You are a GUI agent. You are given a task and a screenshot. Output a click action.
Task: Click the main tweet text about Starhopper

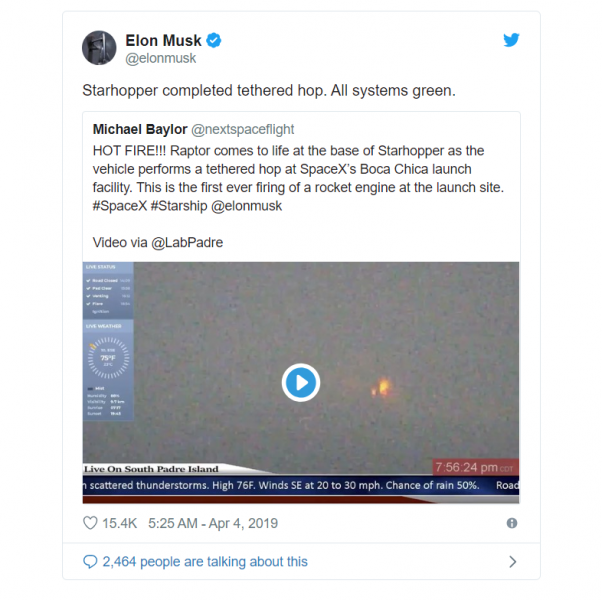(x=269, y=91)
